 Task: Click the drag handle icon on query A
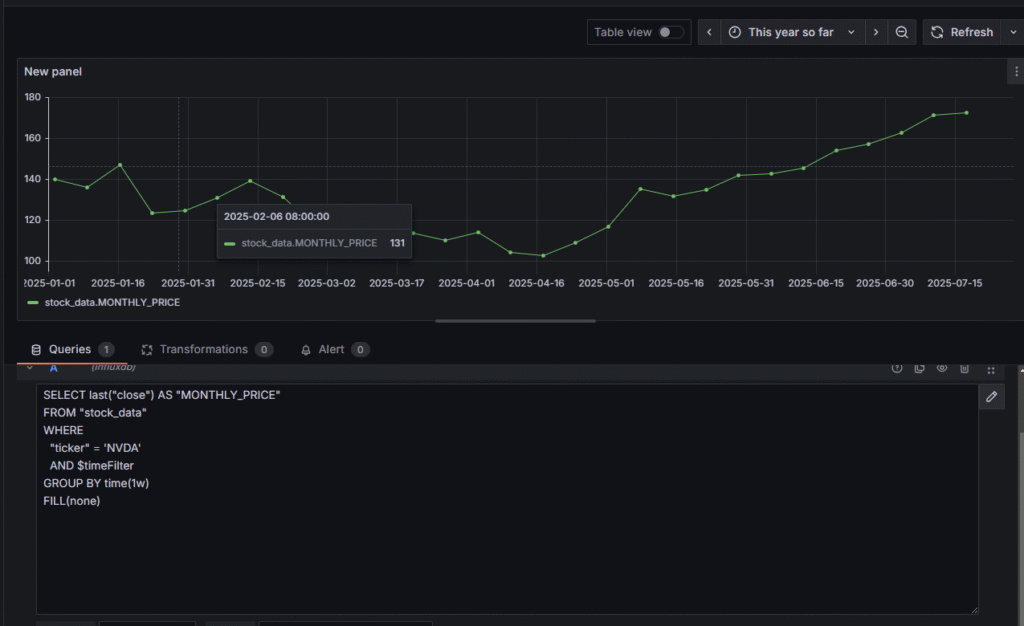990,368
